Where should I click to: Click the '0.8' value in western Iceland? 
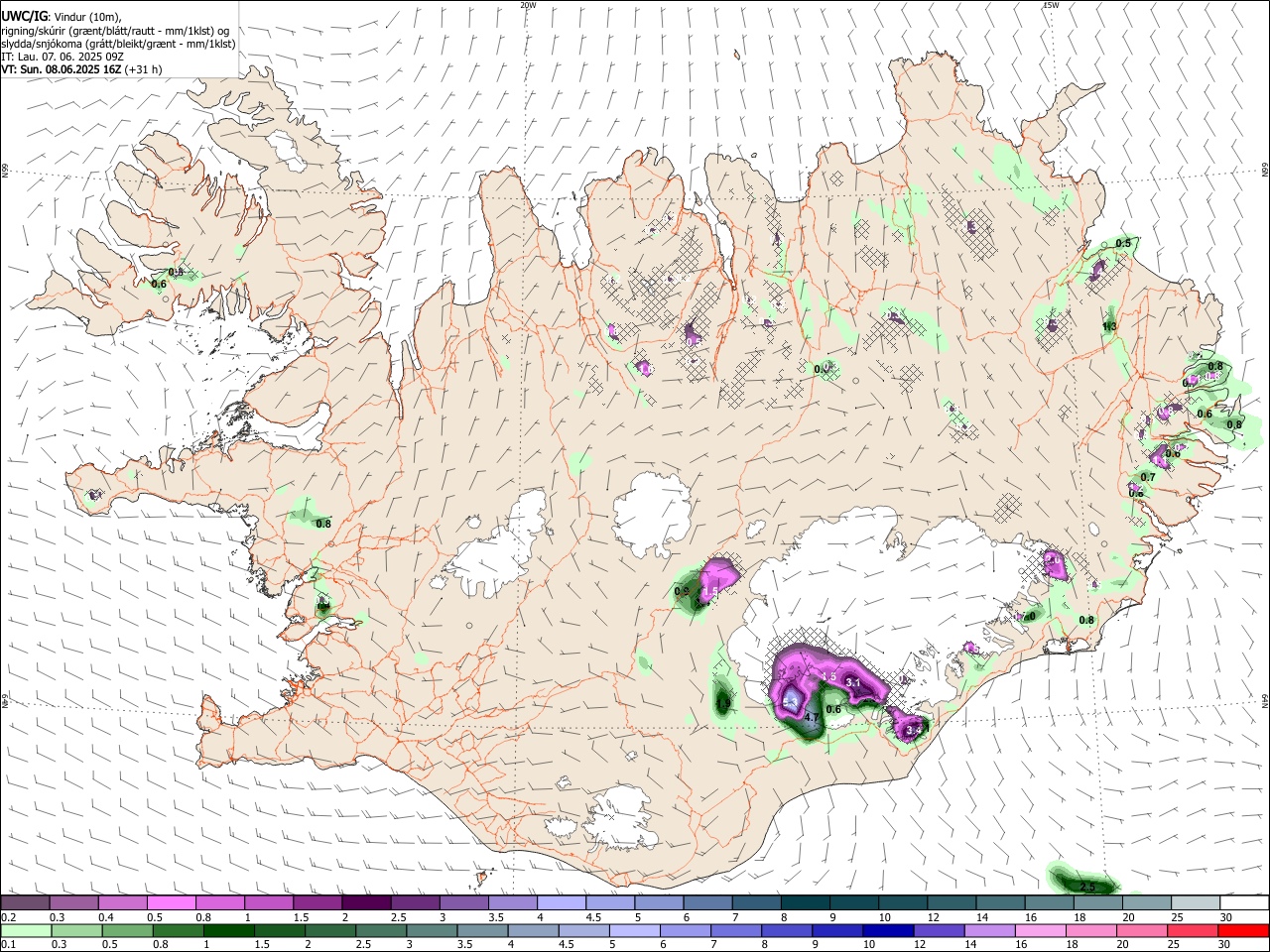pyautogui.click(x=322, y=524)
